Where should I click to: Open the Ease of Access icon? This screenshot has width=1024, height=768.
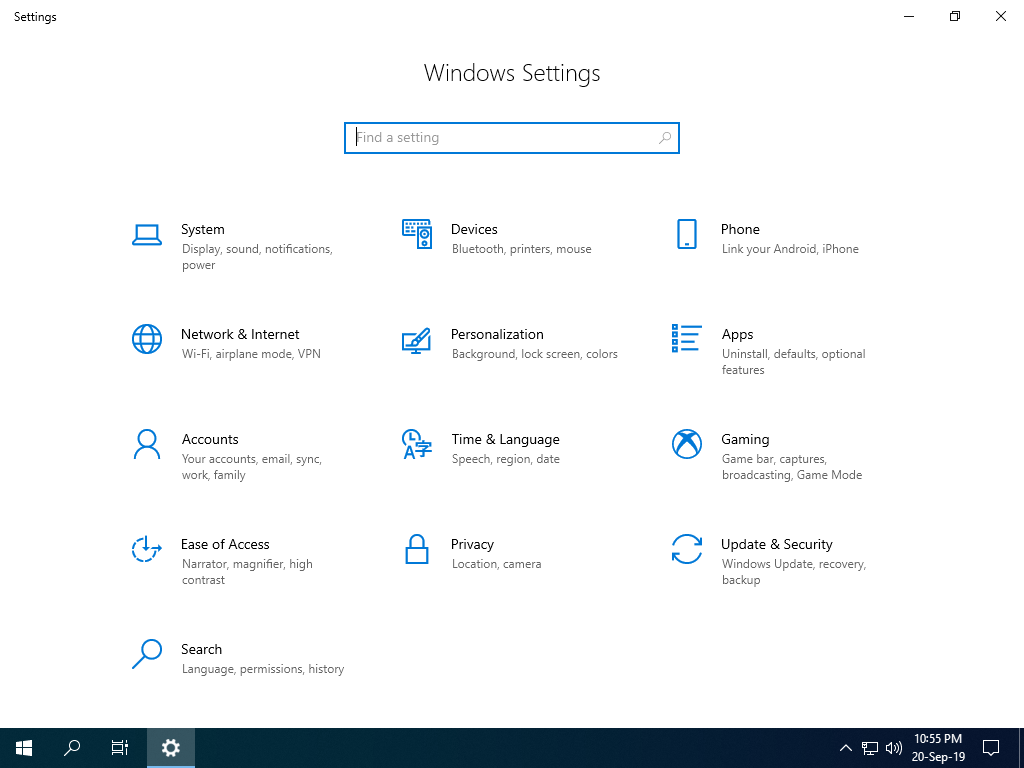click(147, 549)
